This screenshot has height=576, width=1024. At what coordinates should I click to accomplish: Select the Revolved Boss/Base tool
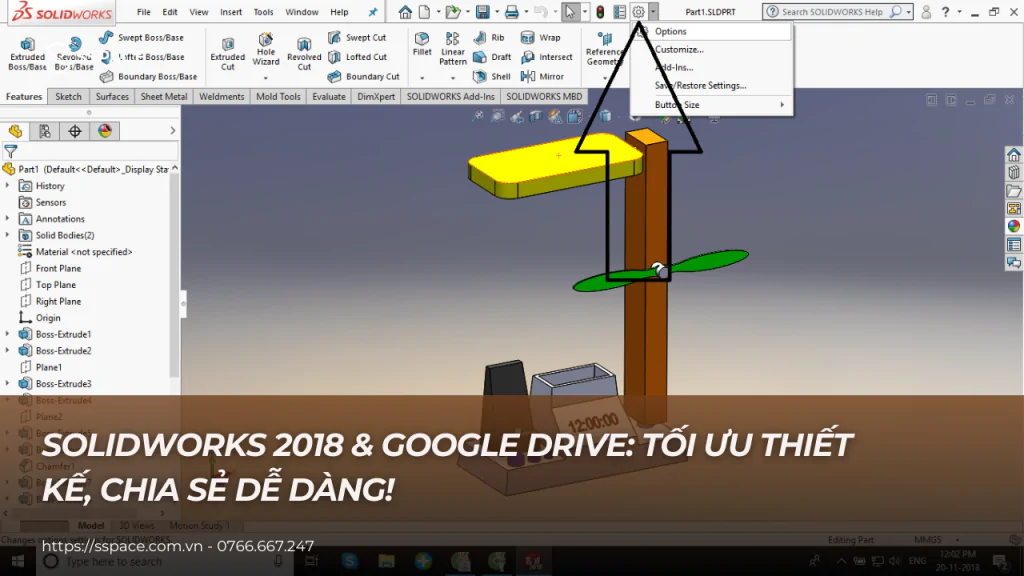[x=74, y=52]
